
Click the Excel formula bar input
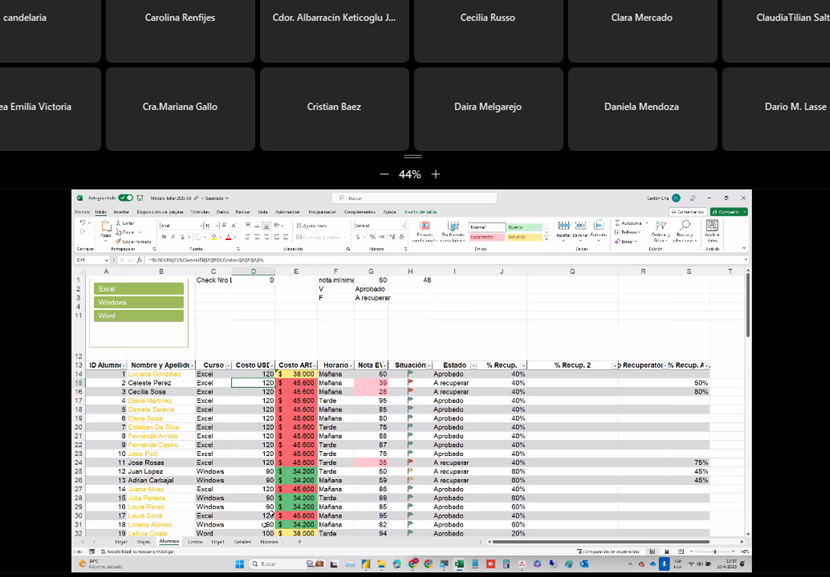(x=445, y=260)
